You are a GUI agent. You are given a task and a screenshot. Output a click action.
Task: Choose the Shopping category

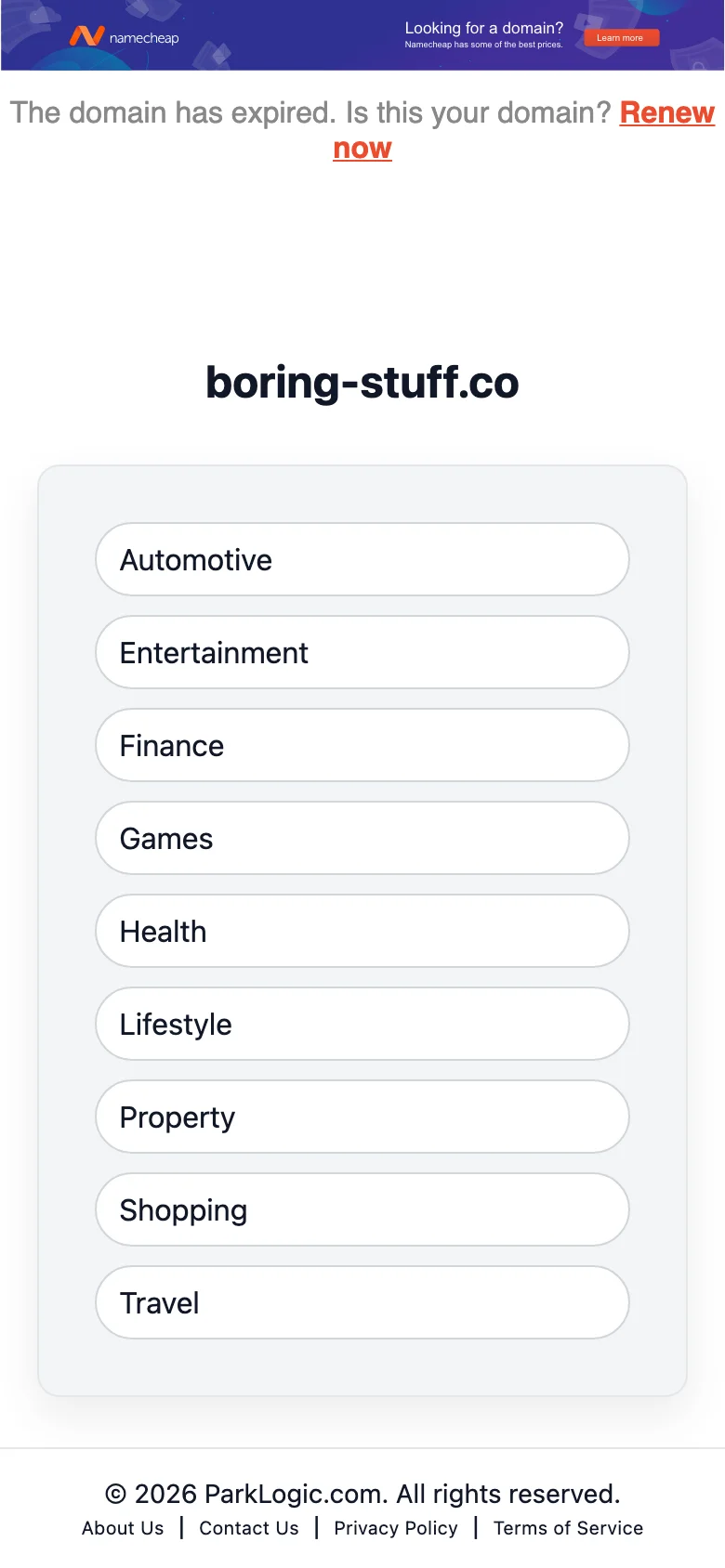362,1209
